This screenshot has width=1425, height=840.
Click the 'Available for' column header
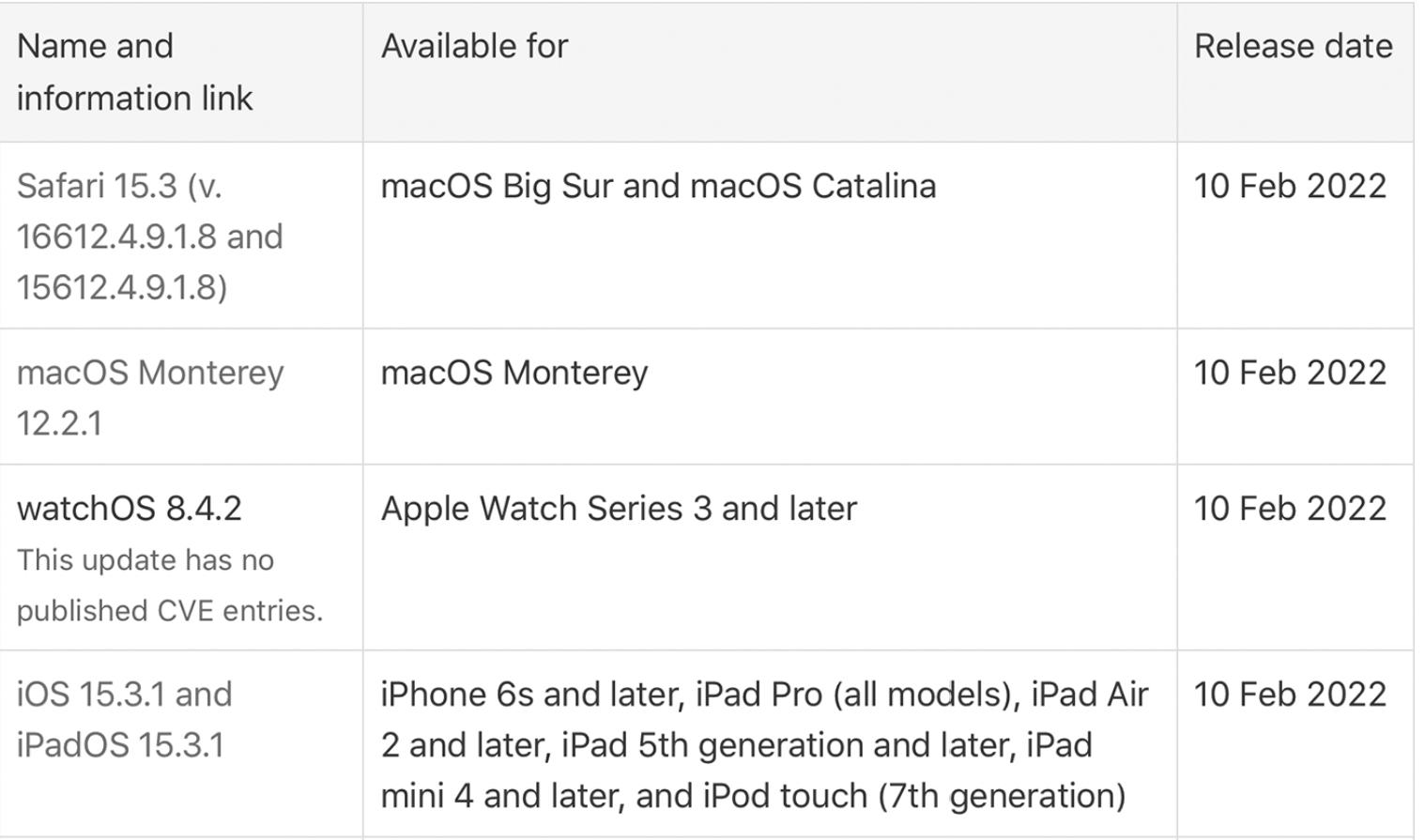point(474,46)
